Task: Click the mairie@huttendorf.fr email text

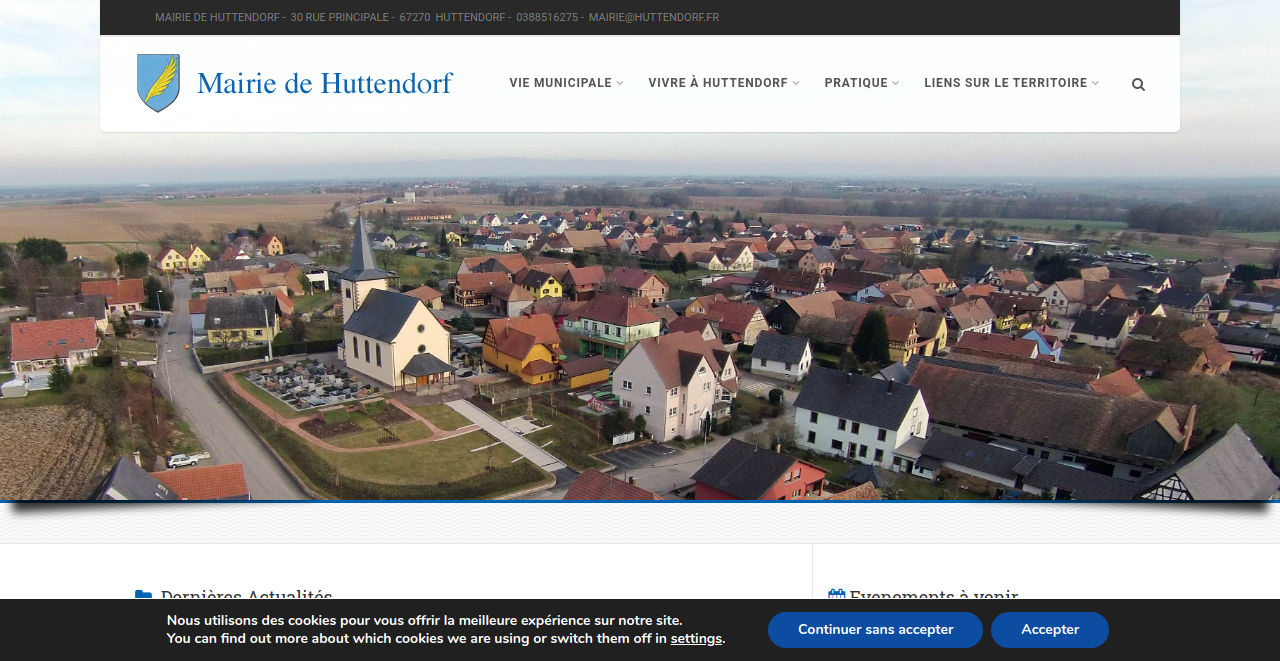Action: point(654,17)
